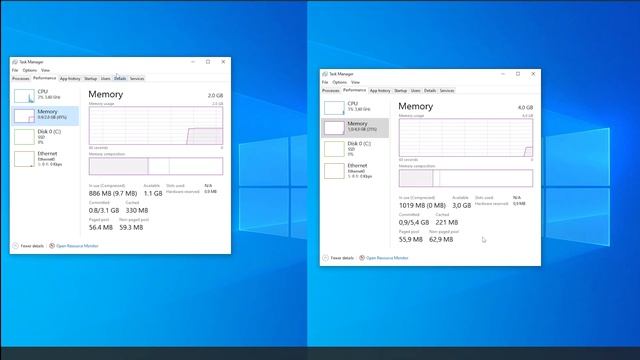Switch to Details tab in right window
This screenshot has width=640, height=360.
tap(430, 91)
